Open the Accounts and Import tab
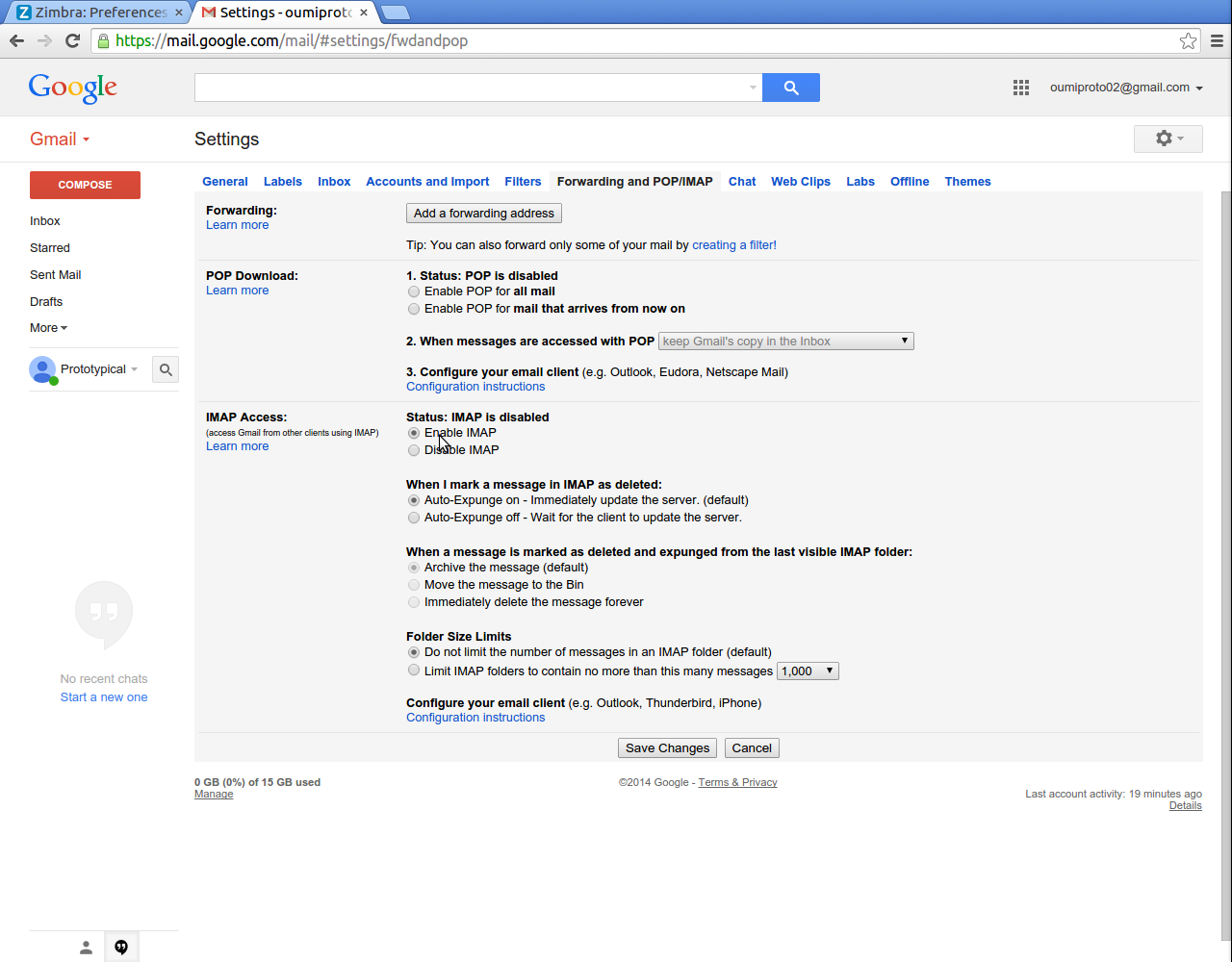Screen dimensions: 1232x962 [x=427, y=182]
